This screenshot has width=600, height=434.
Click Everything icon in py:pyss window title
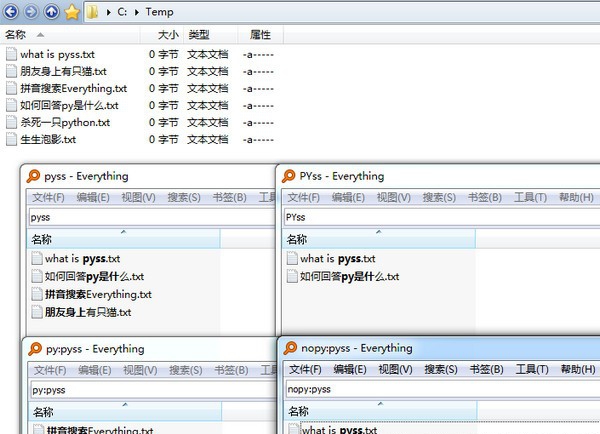click(35, 349)
